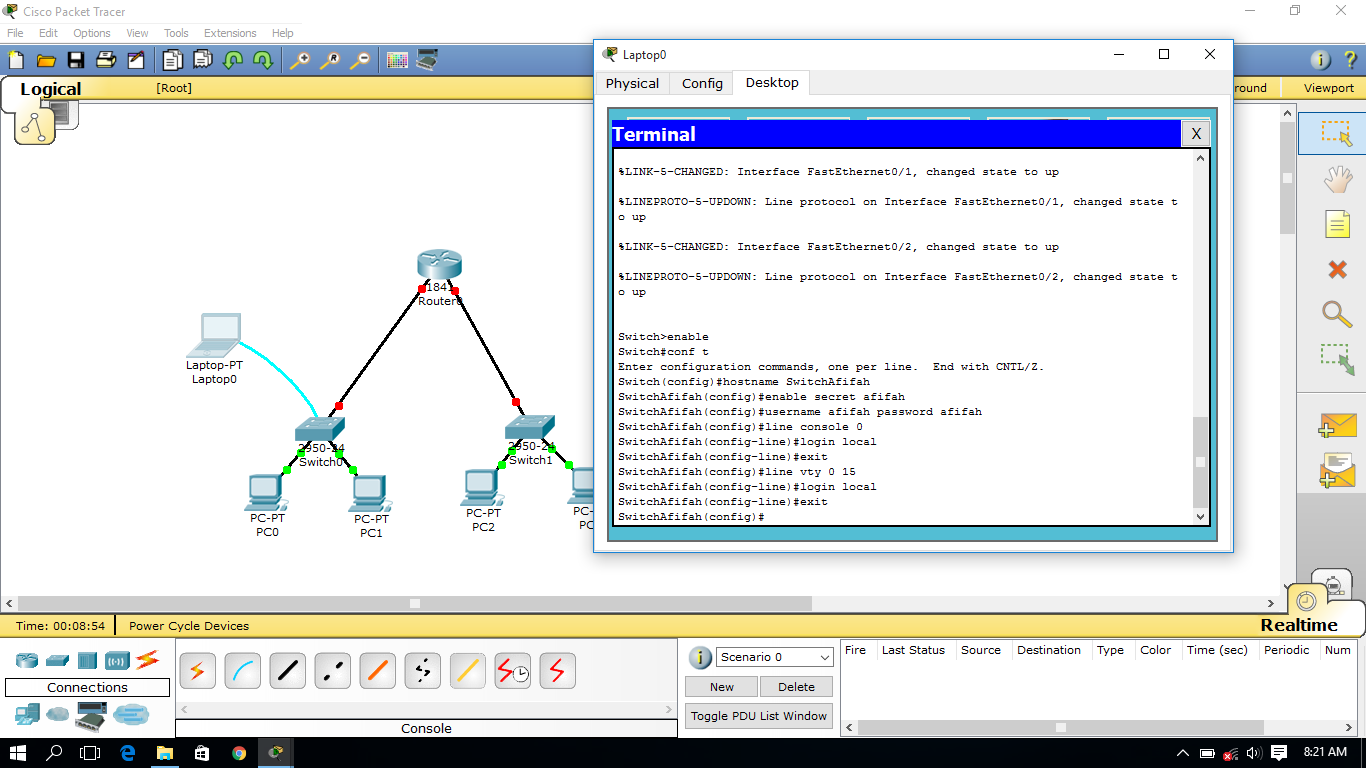Click the Undo icon on the toolbar
This screenshot has width=1366, height=768.
[x=232, y=60]
